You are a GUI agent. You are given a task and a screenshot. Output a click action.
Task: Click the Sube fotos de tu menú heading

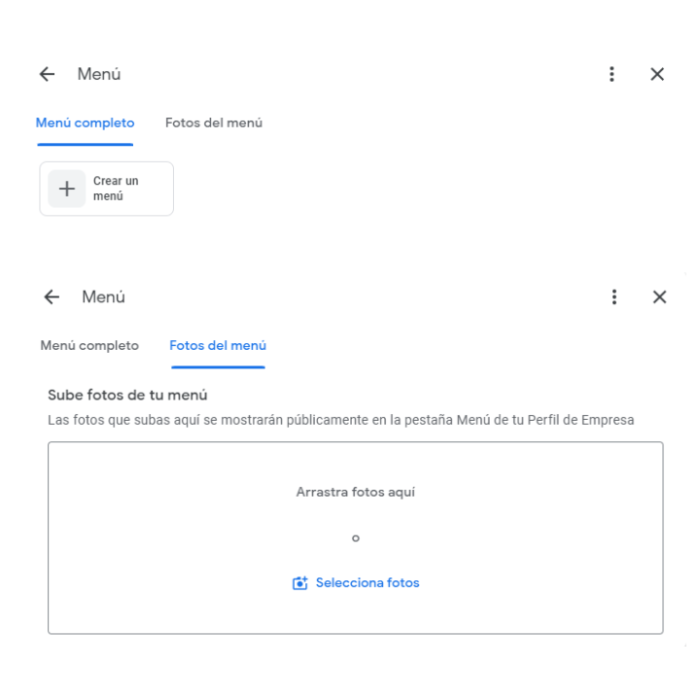tap(128, 395)
